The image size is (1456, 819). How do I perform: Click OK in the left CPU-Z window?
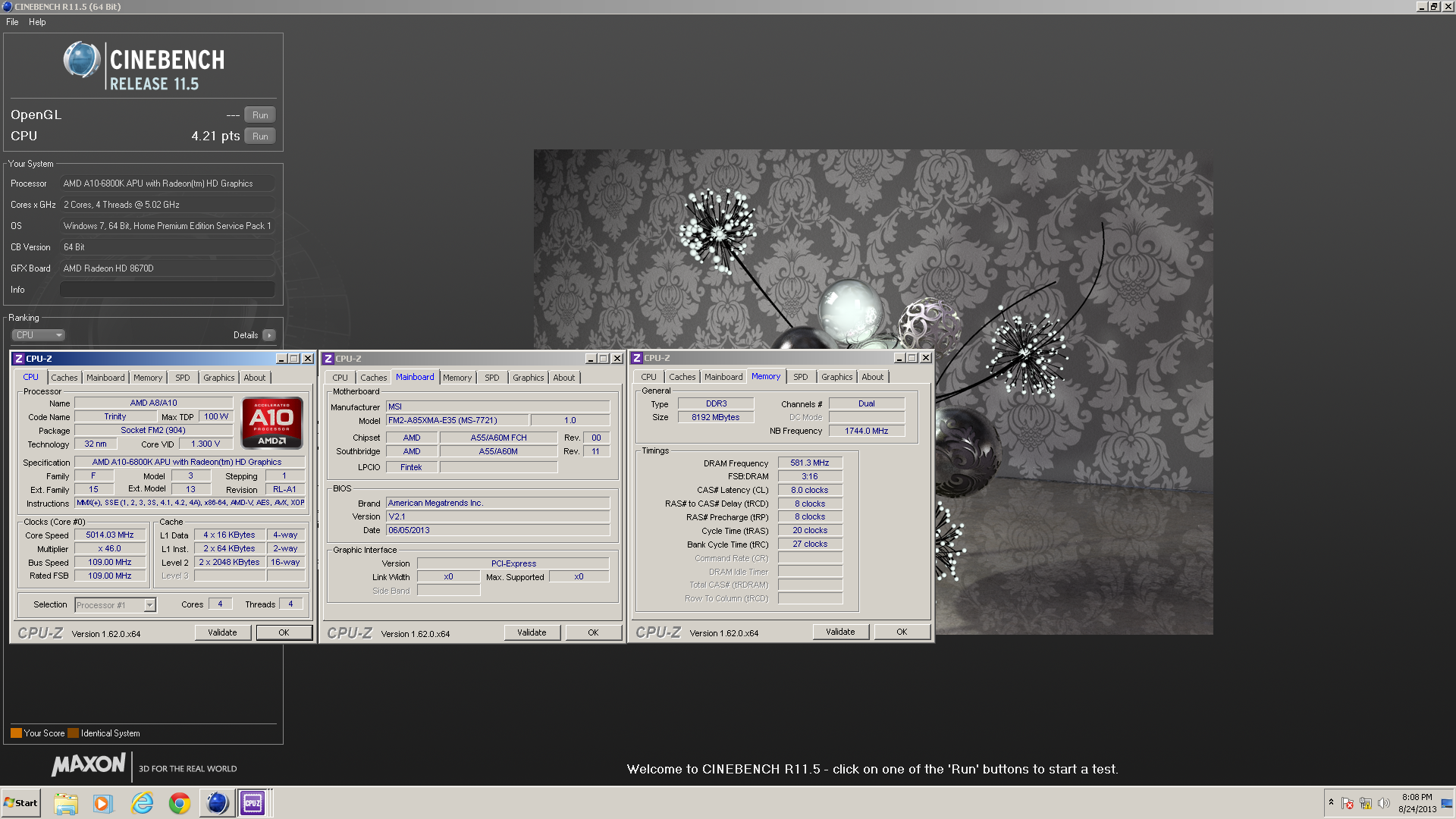click(x=284, y=632)
